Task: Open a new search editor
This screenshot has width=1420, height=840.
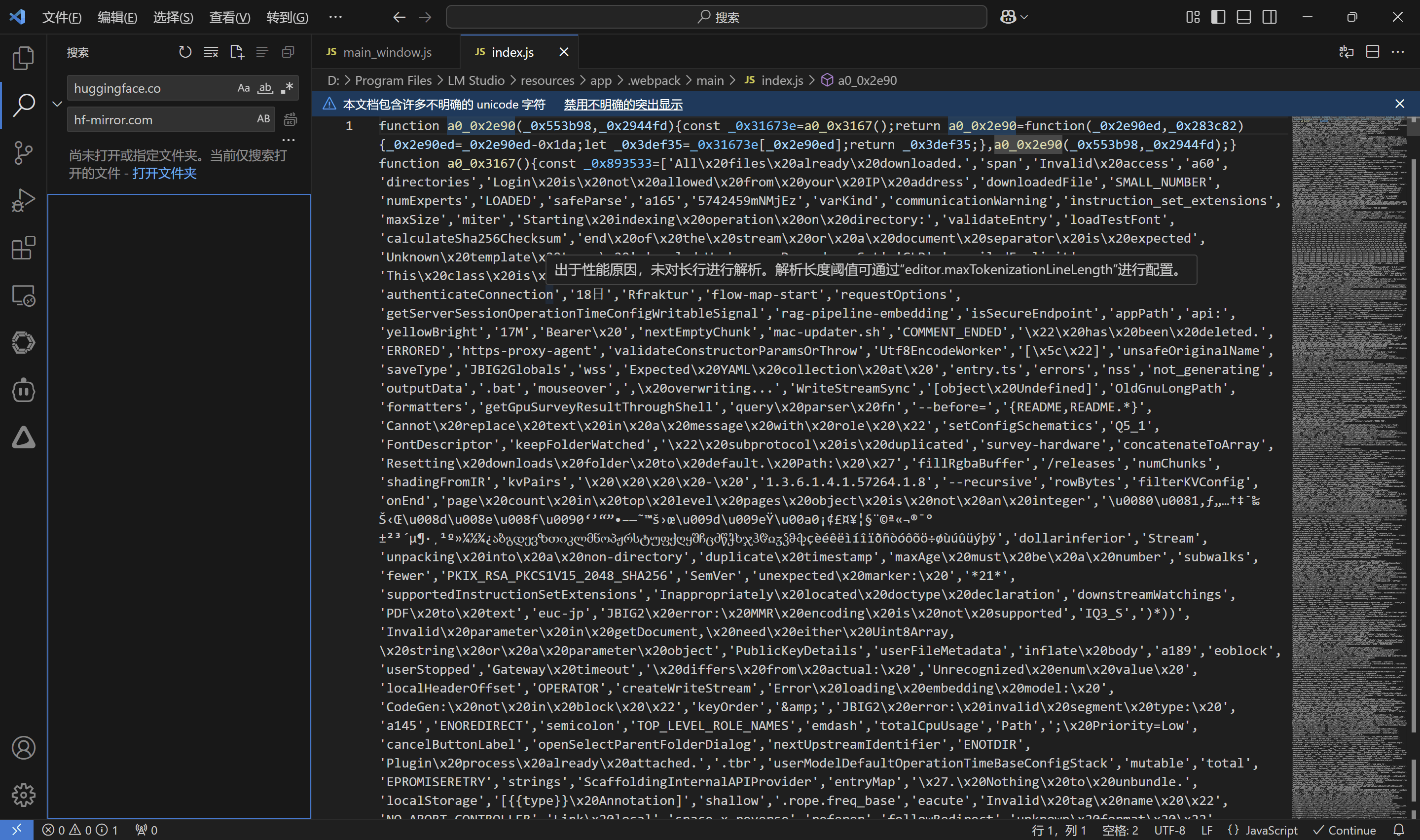Action: pos(237,52)
